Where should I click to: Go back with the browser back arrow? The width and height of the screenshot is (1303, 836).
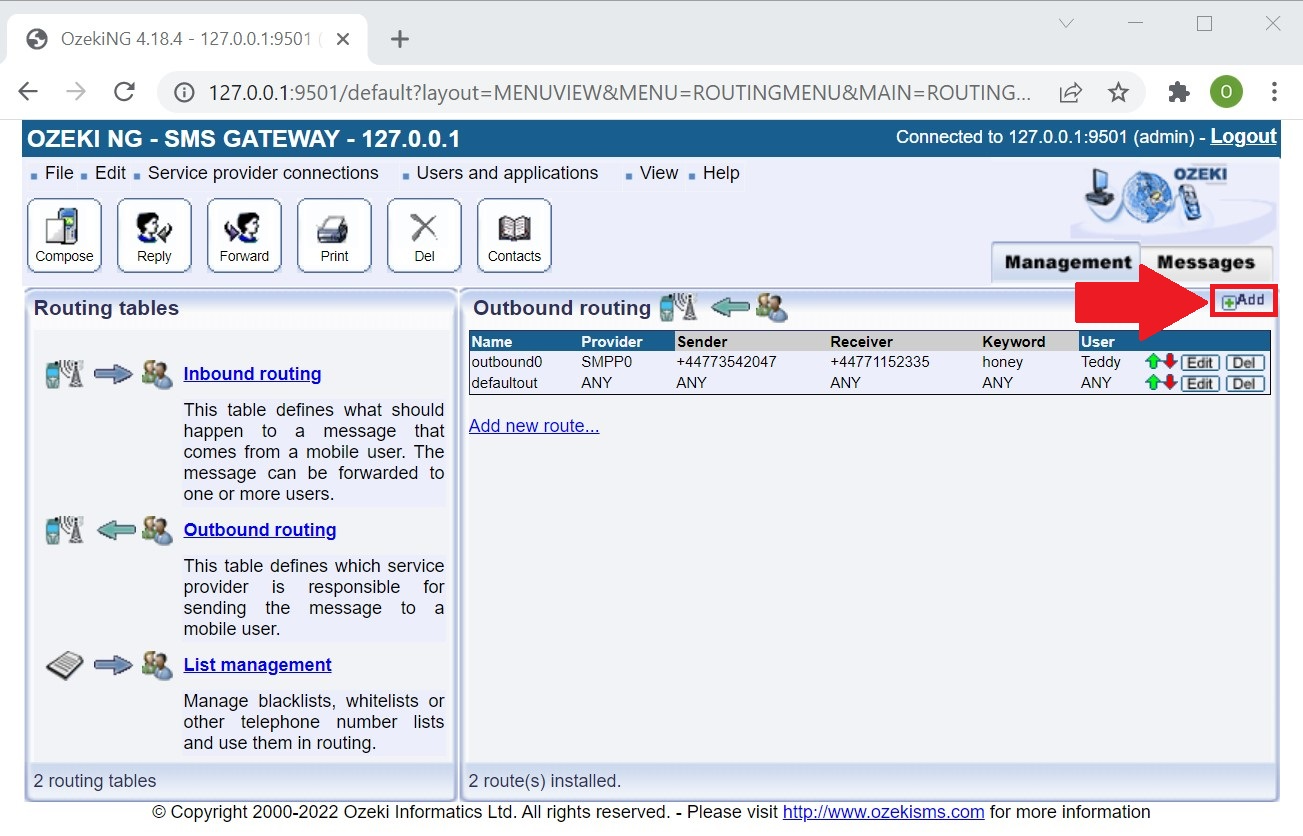(28, 92)
